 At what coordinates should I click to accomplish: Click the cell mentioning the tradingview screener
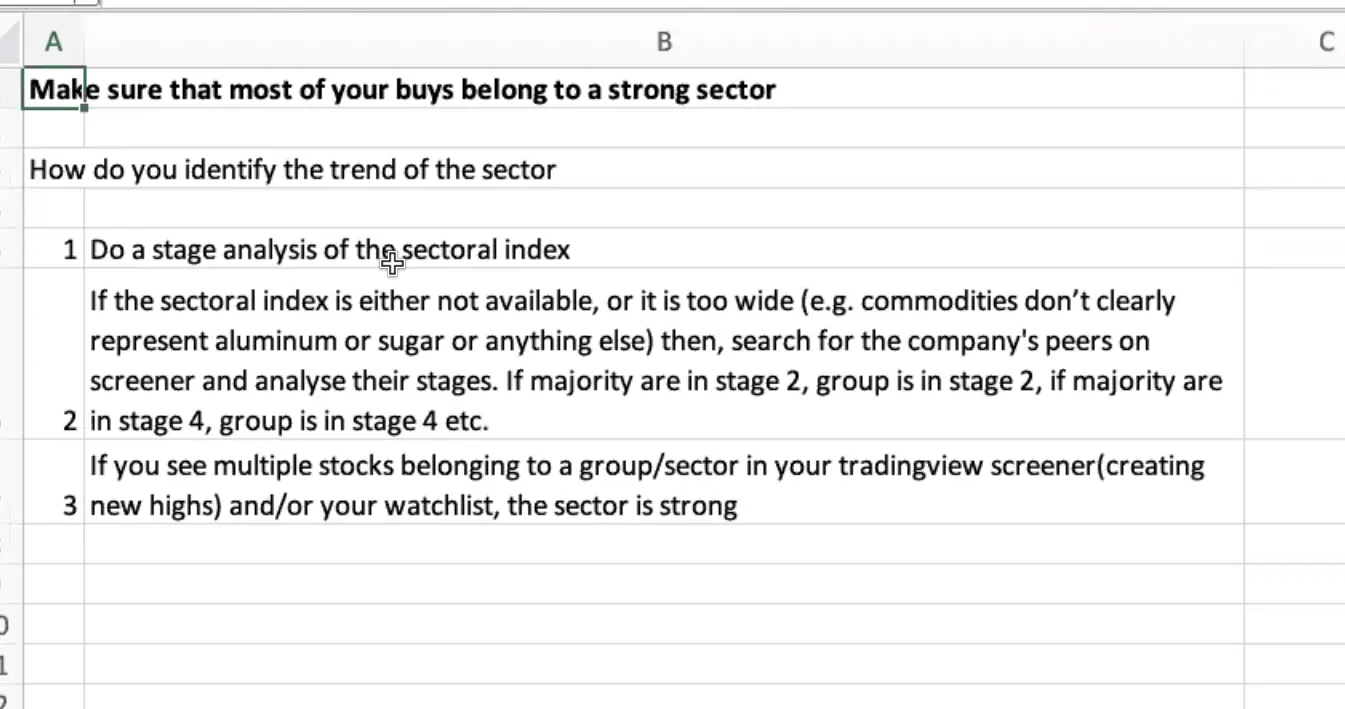pos(663,485)
